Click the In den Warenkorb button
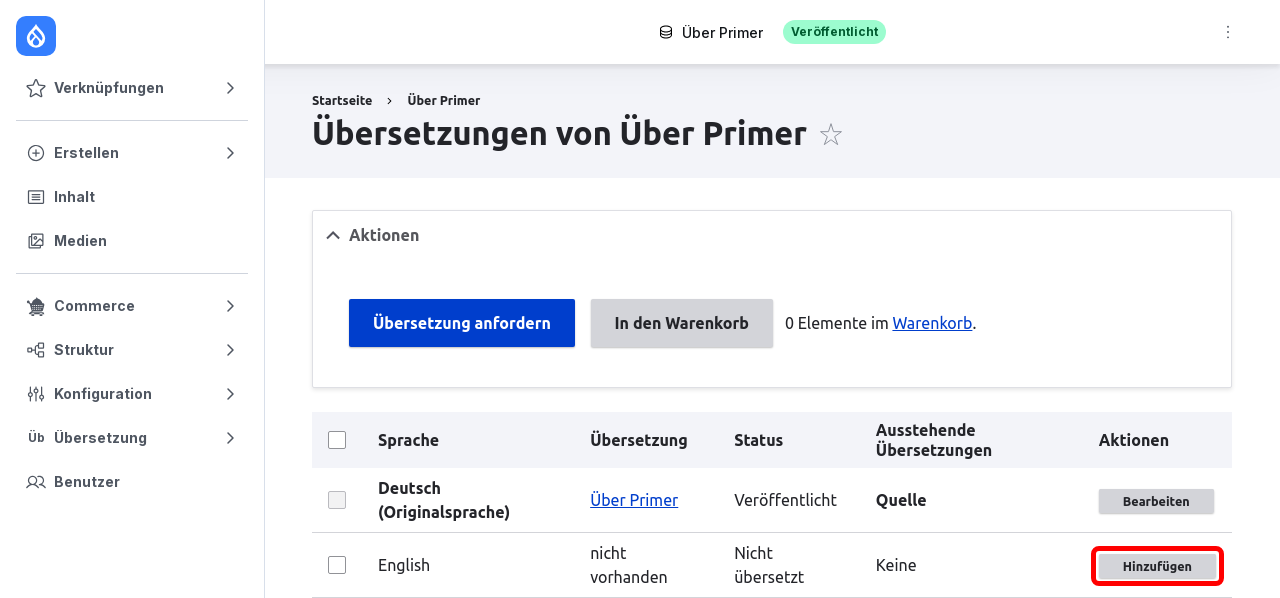This screenshot has height=598, width=1280. pos(682,323)
